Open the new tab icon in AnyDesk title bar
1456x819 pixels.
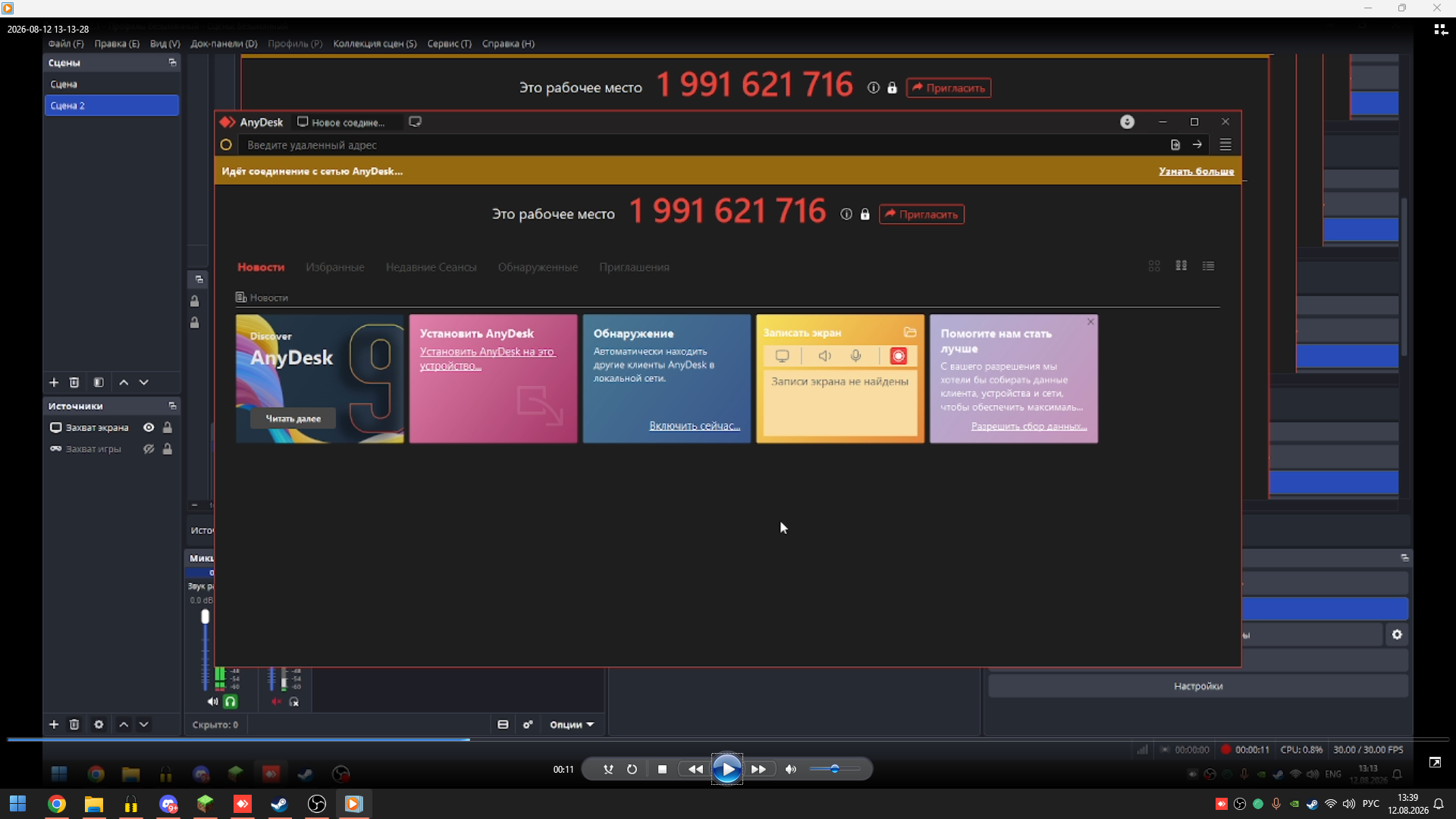tap(415, 122)
